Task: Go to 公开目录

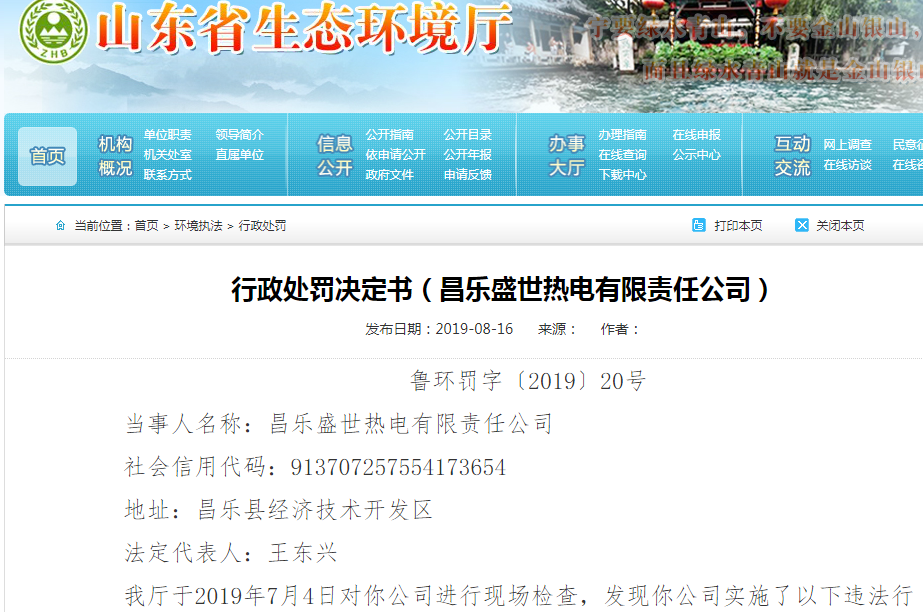Action: [x=467, y=135]
